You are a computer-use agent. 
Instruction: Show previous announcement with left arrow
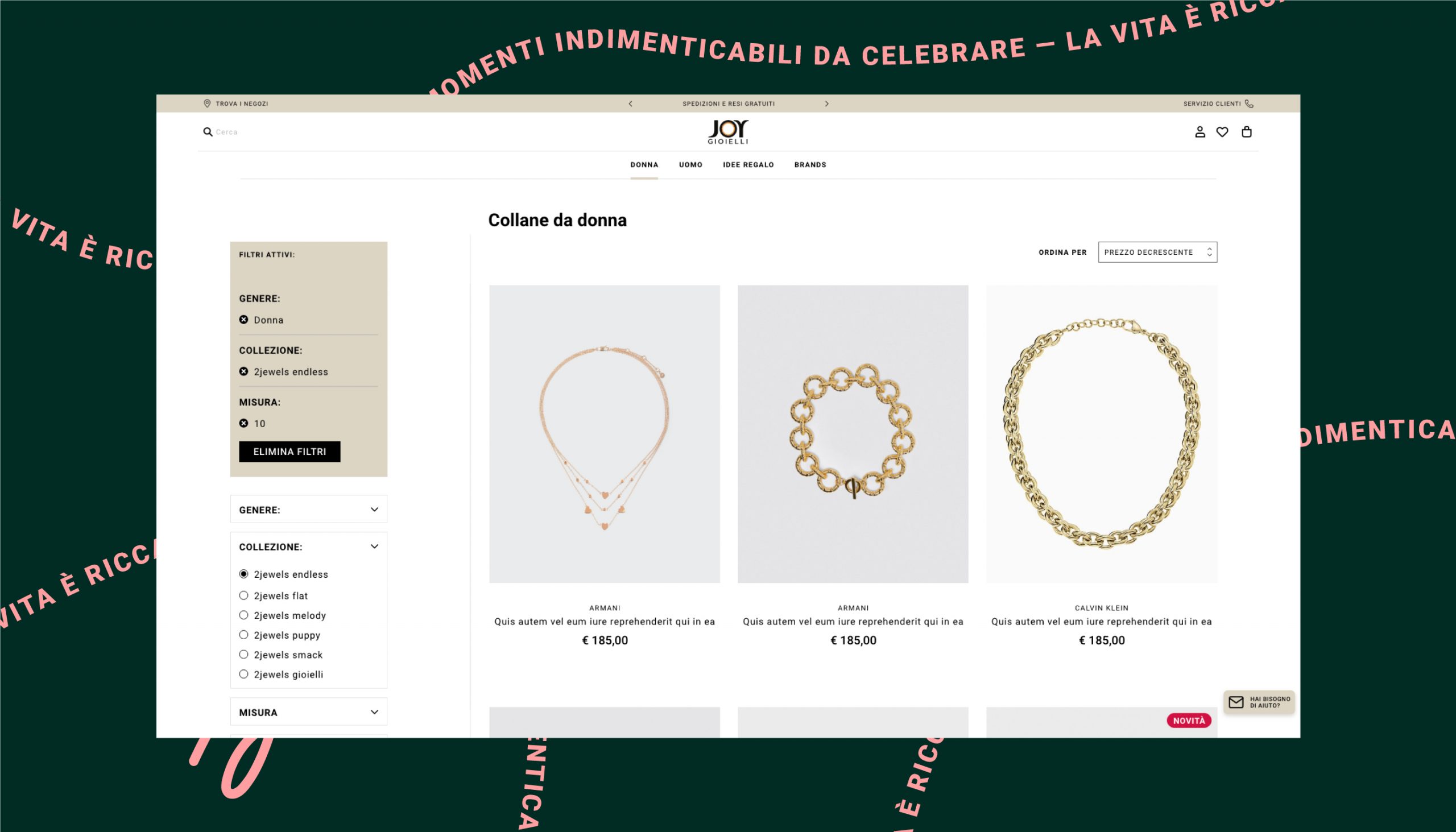[x=630, y=104]
